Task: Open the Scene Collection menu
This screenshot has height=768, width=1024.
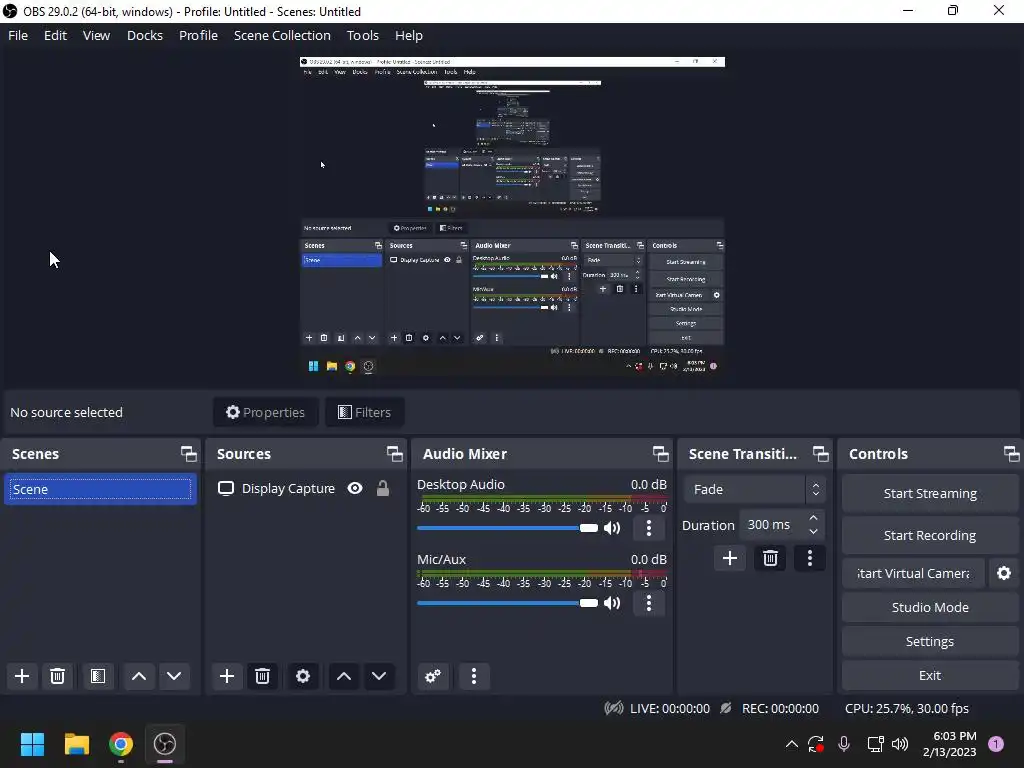Action: click(x=282, y=35)
